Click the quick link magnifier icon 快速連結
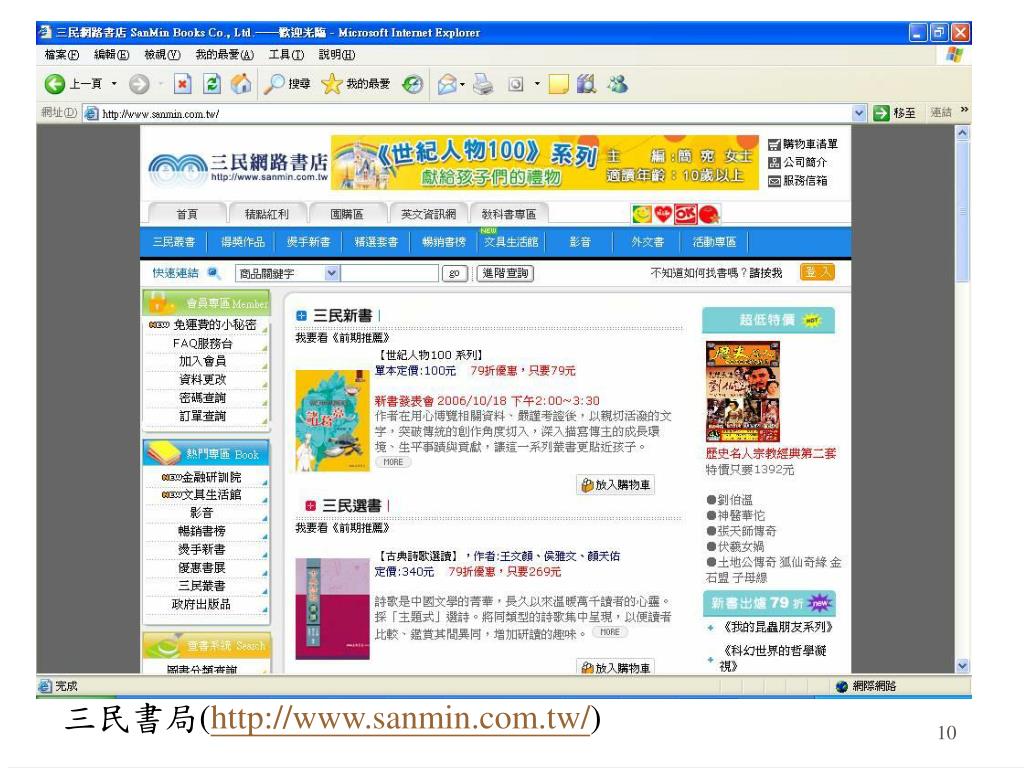The image size is (1024, 768). coord(213,272)
